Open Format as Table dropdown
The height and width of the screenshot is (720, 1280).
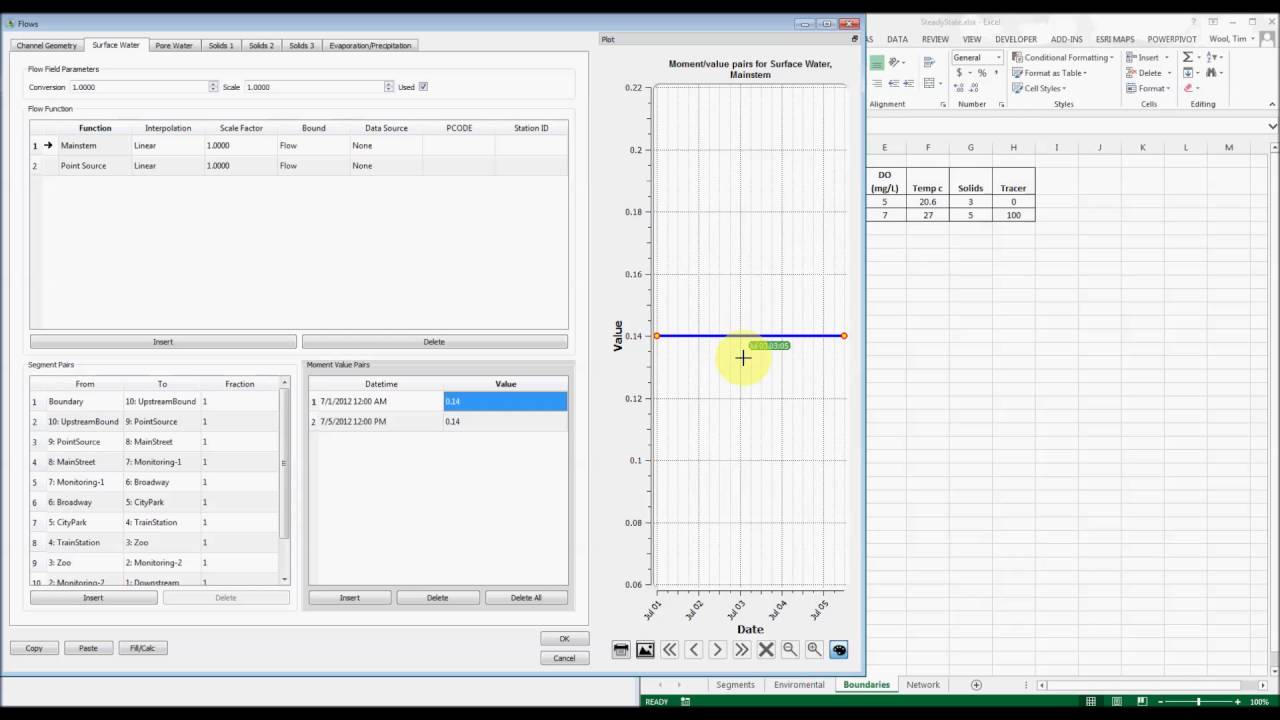tap(1050, 73)
